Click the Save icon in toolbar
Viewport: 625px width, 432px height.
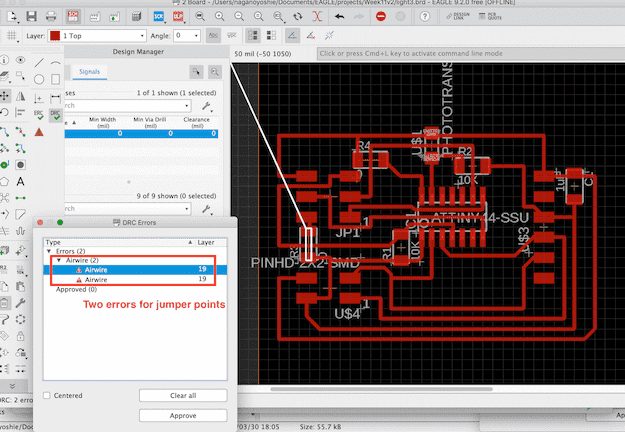pyautogui.click(x=32, y=17)
